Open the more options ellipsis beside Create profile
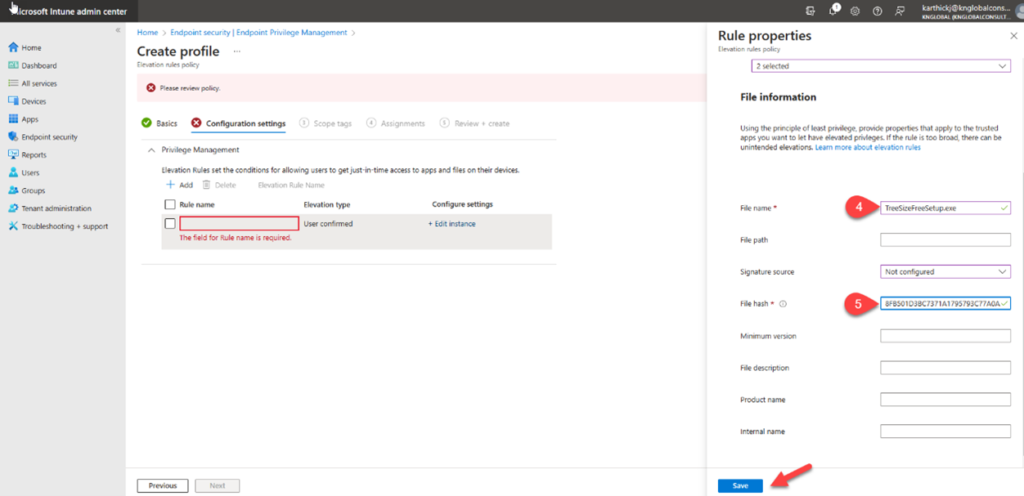The height and width of the screenshot is (496, 1024). pos(237,52)
